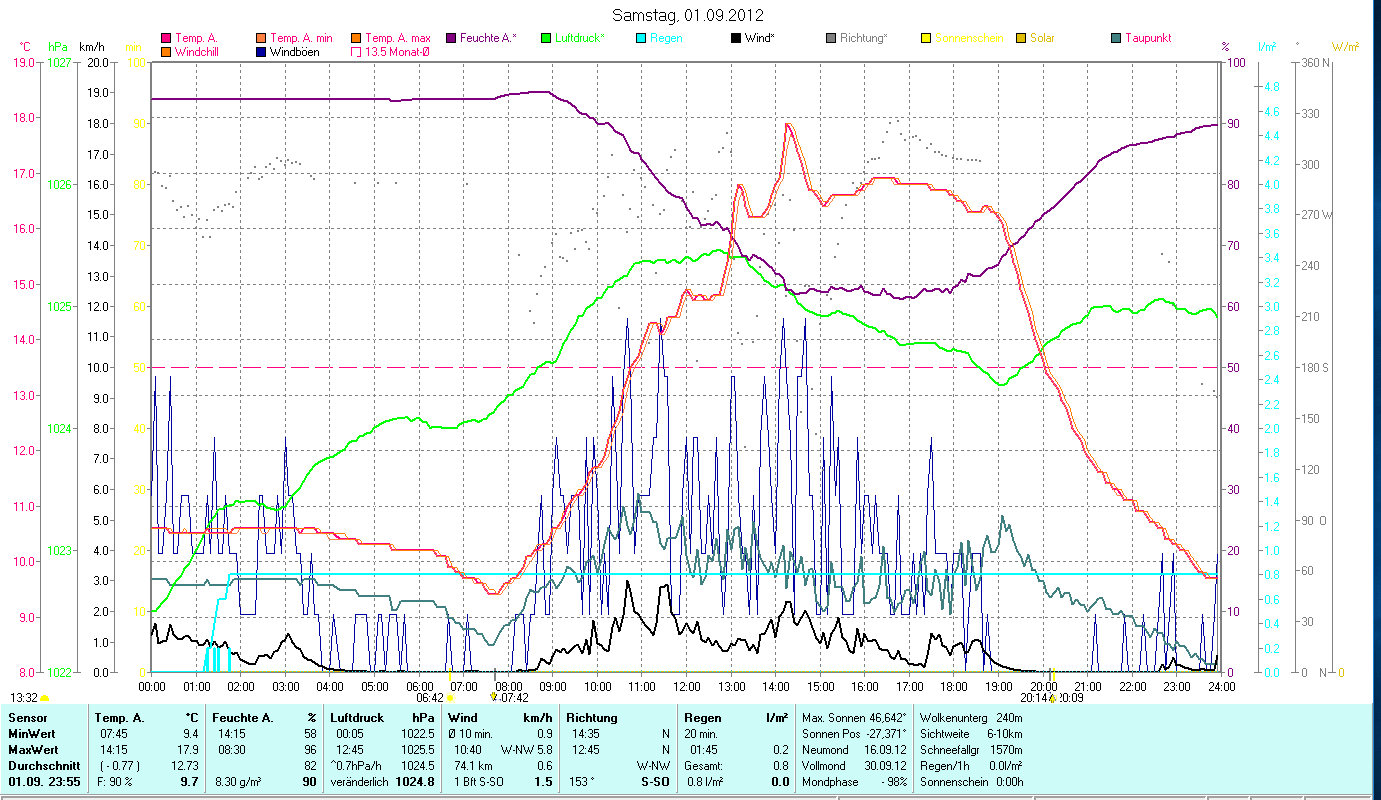Click the W/m² axis unit label
This screenshot has width=1381, height=800.
click(x=1345, y=47)
